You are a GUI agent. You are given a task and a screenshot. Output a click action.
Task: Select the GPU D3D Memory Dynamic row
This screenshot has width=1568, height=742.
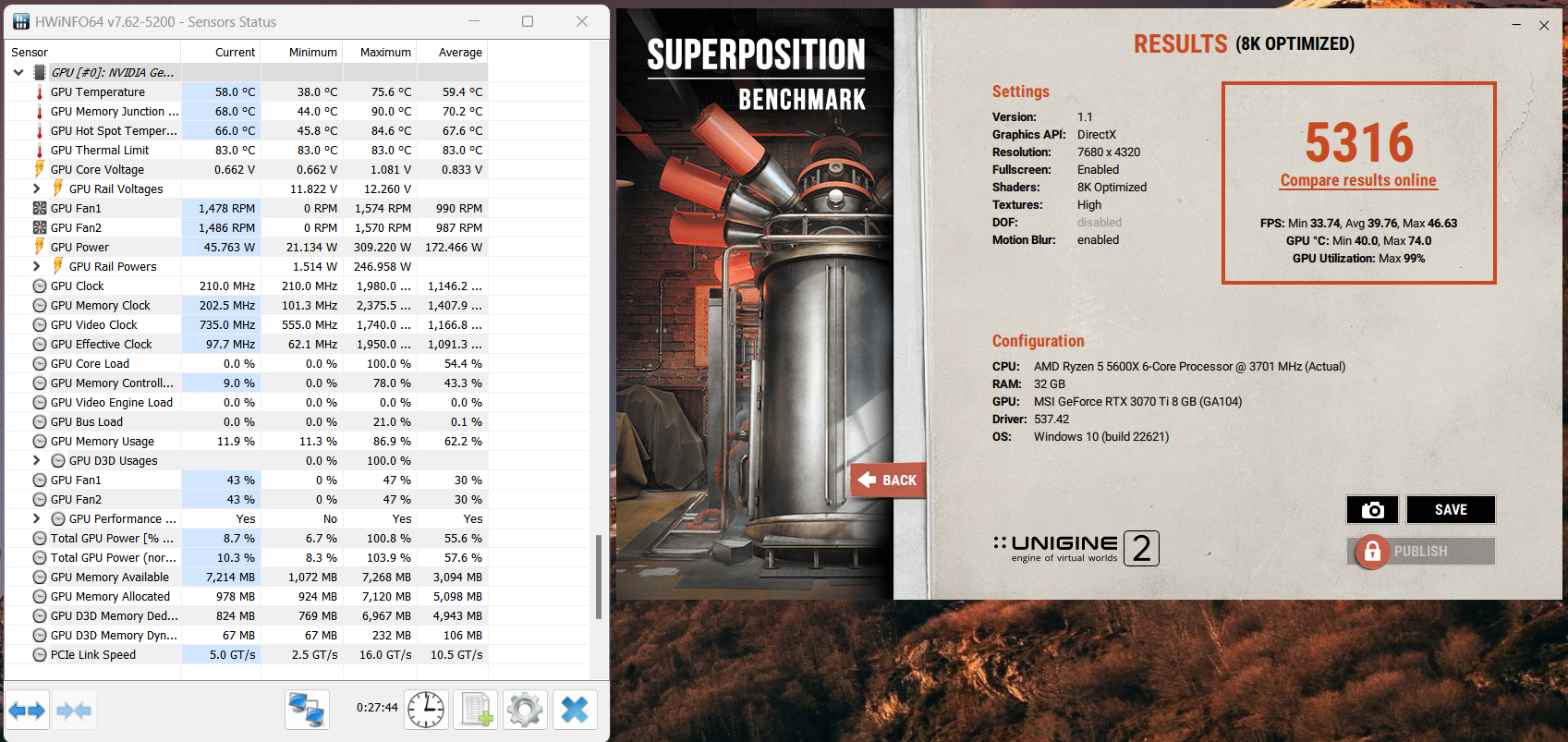click(x=246, y=636)
